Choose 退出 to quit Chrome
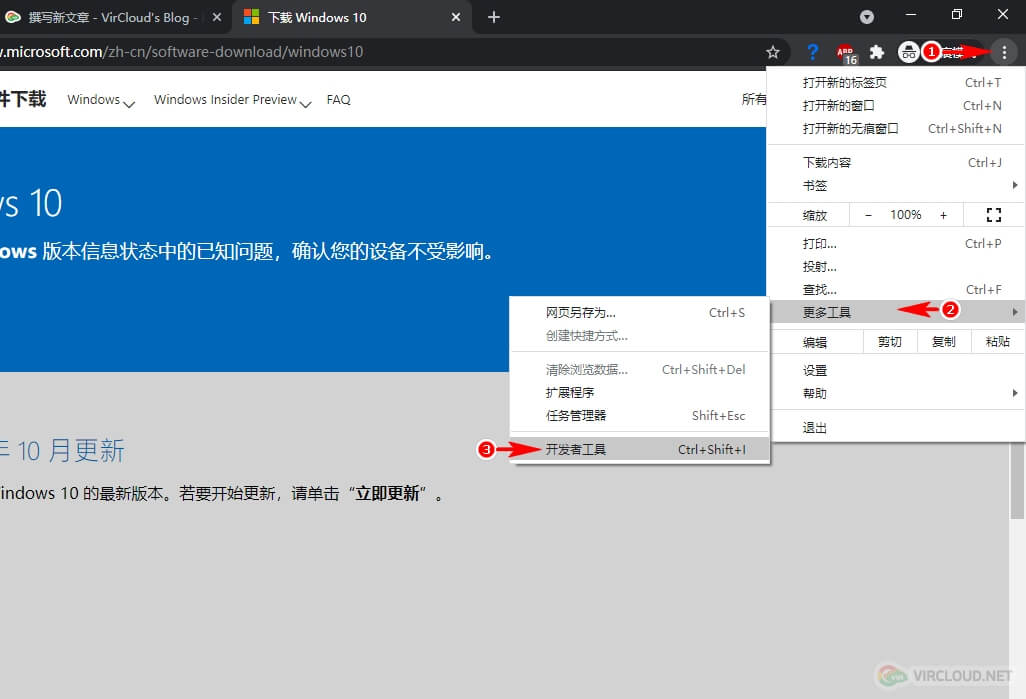This screenshot has height=699, width=1026. point(896,427)
